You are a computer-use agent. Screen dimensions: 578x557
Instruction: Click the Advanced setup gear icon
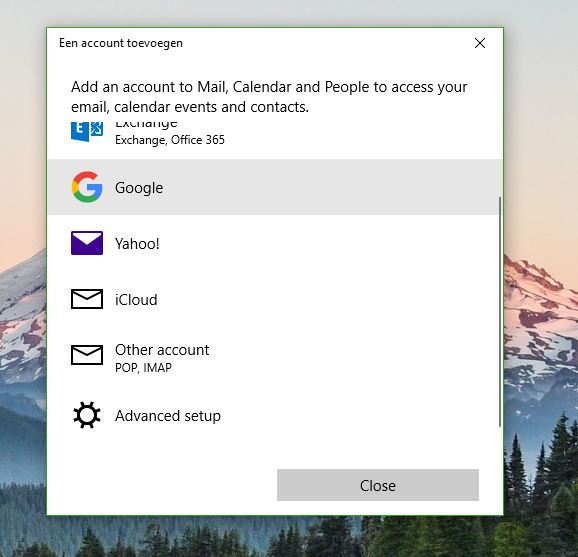tap(87, 415)
